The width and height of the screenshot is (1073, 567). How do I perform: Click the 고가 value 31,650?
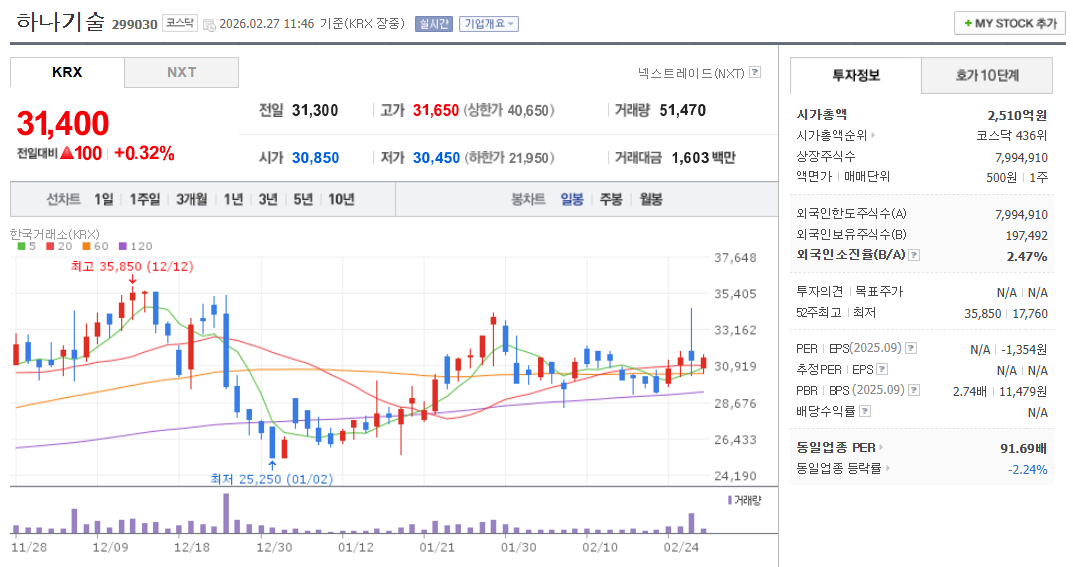(436, 110)
